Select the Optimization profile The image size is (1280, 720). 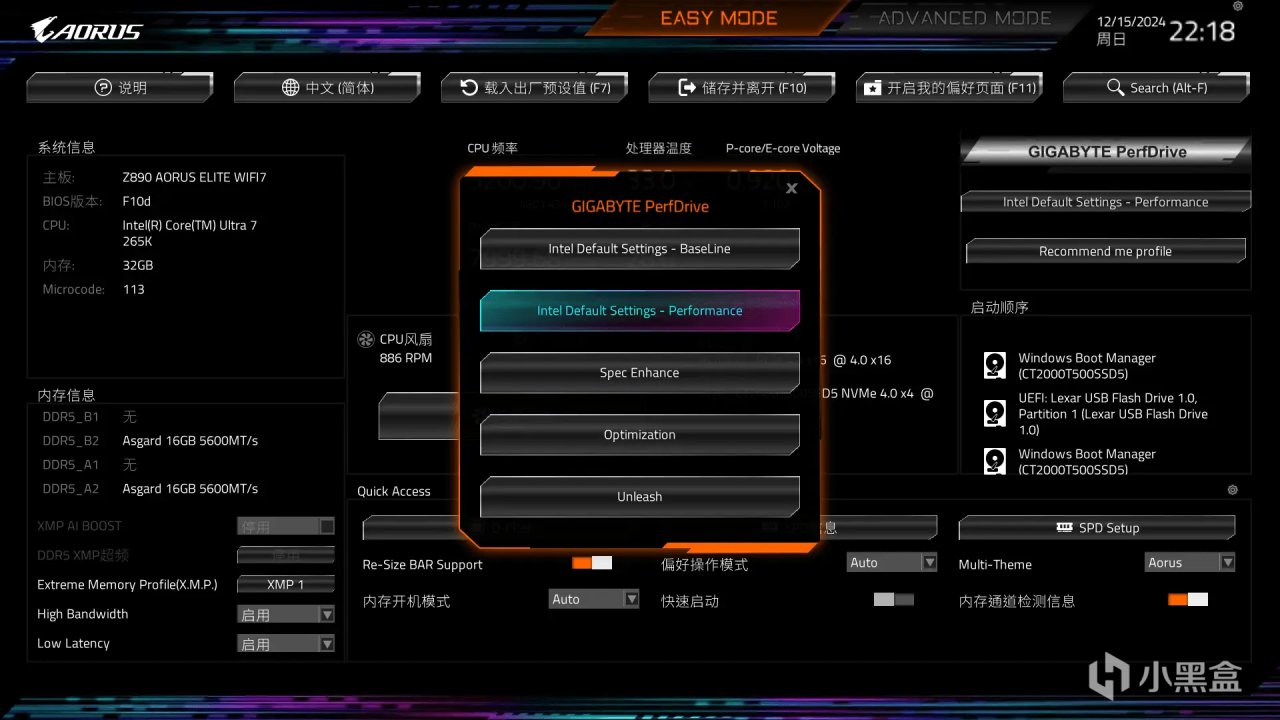pos(640,435)
